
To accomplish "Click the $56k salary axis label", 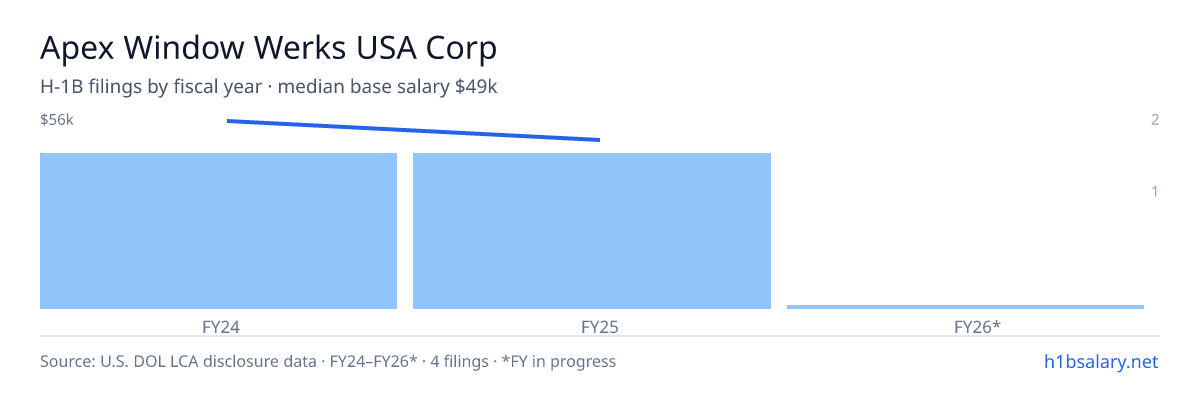I will coord(57,120).
